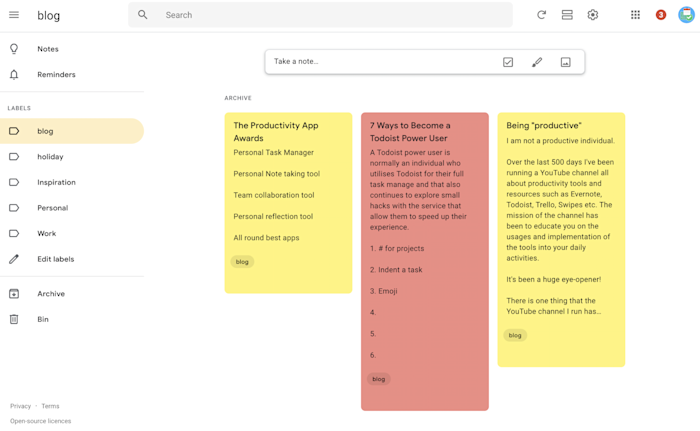Open Edit labels dialog
The image size is (700, 431).
[x=72, y=259]
